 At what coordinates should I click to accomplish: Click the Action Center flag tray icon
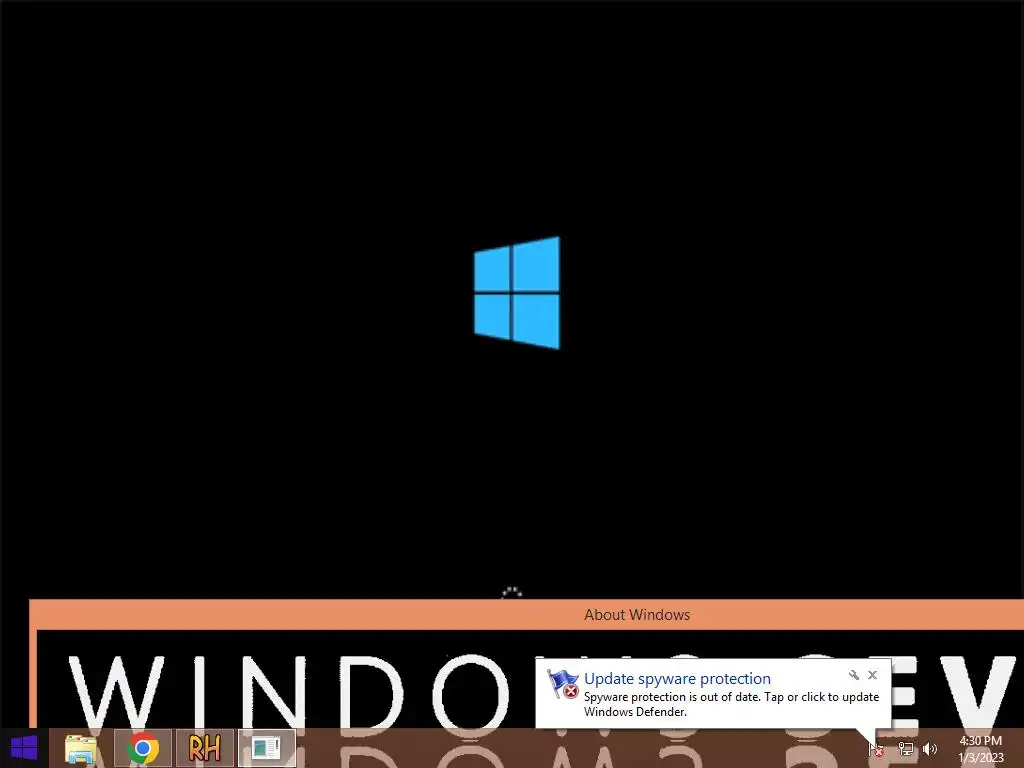[876, 749]
